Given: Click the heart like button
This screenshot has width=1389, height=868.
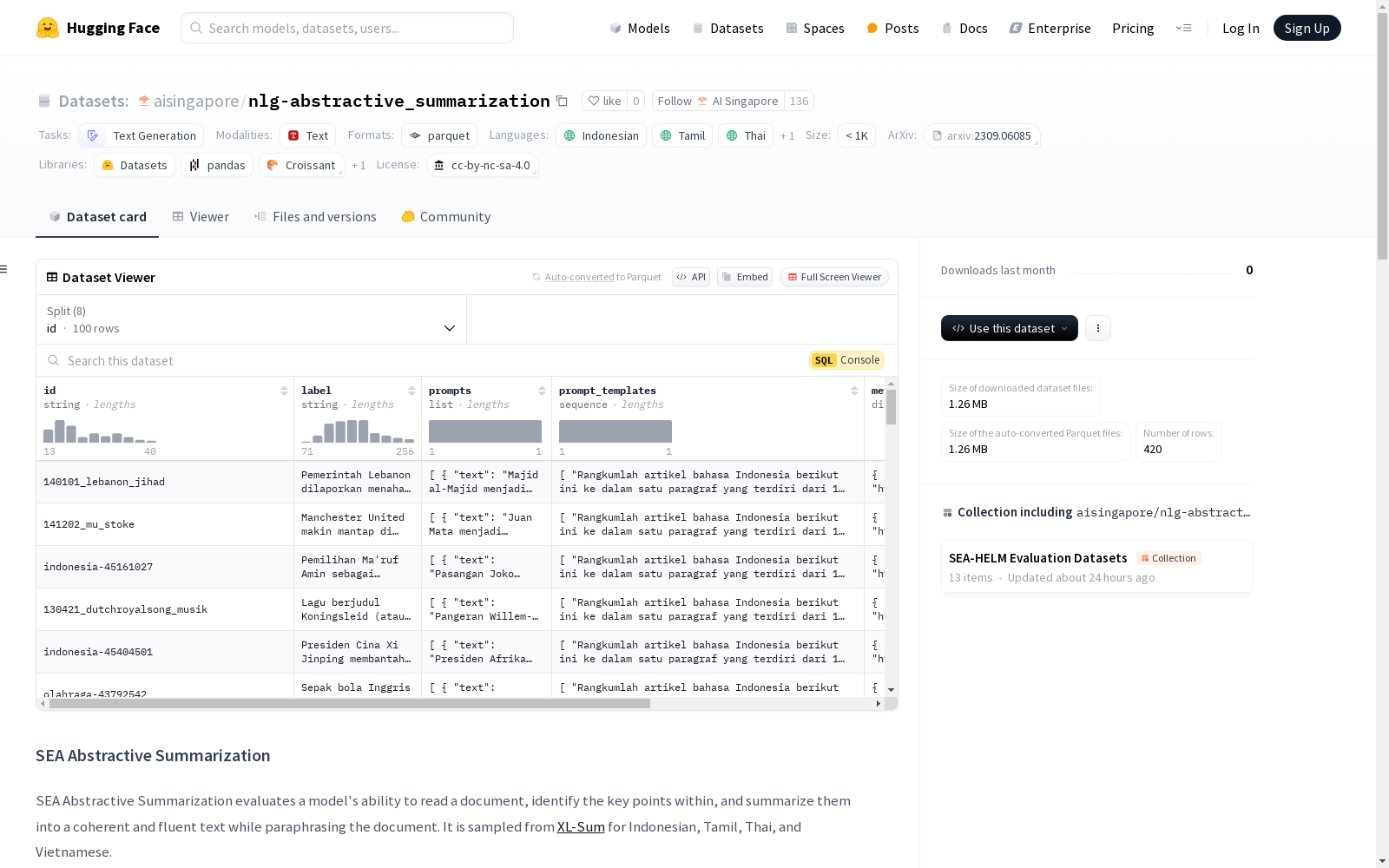Looking at the screenshot, I should (604, 101).
